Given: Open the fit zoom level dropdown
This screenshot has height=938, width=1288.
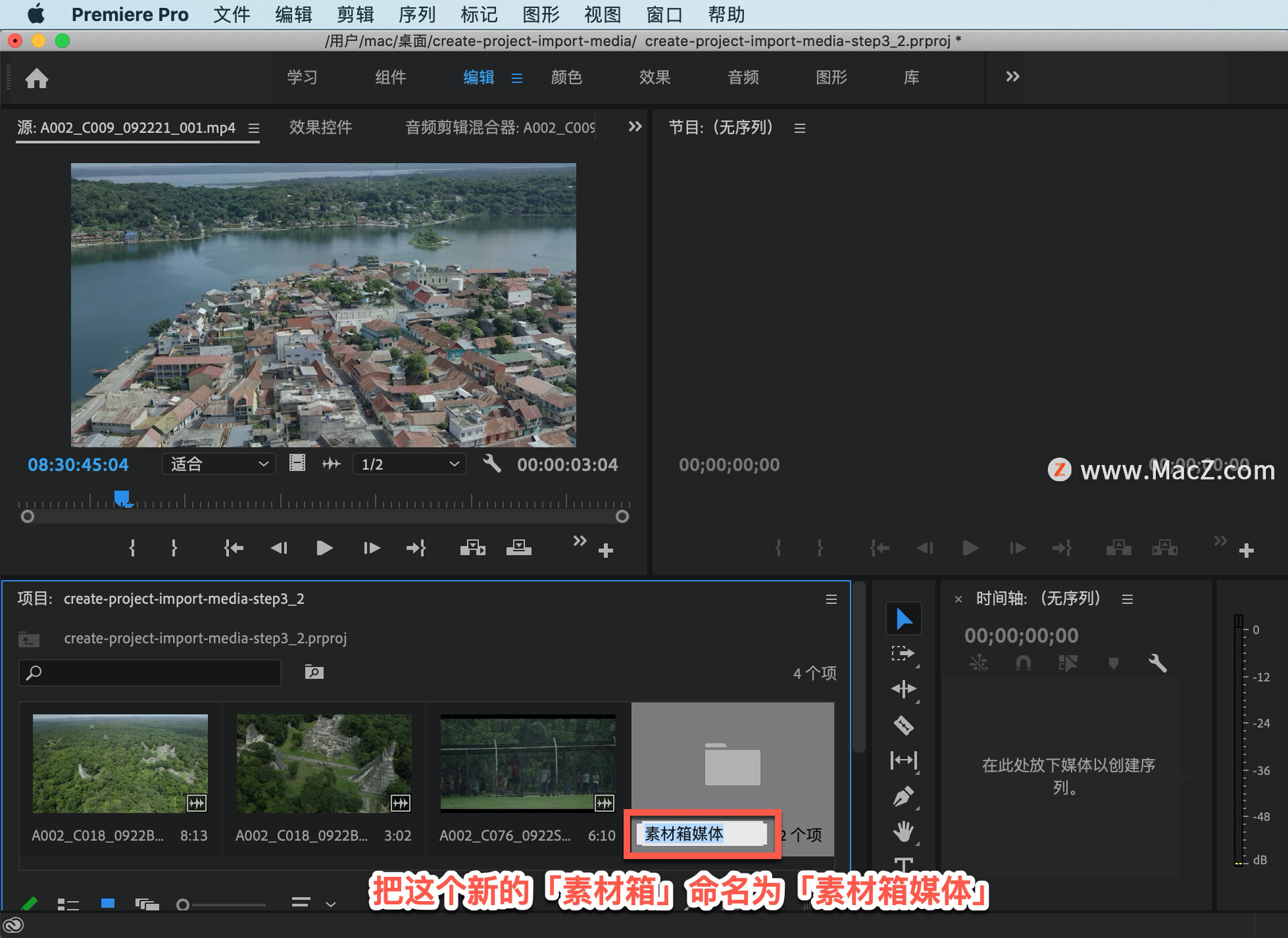Looking at the screenshot, I should click(x=219, y=464).
